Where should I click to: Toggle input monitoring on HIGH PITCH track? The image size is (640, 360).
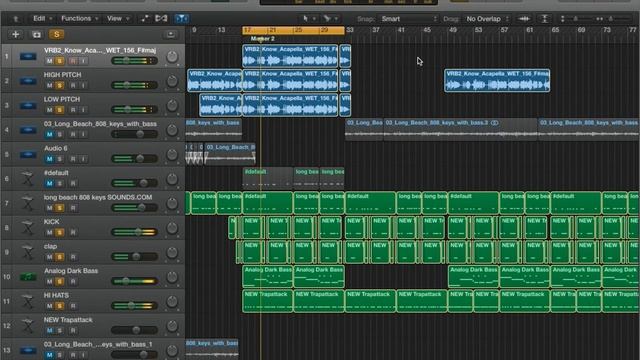[x=83, y=86]
